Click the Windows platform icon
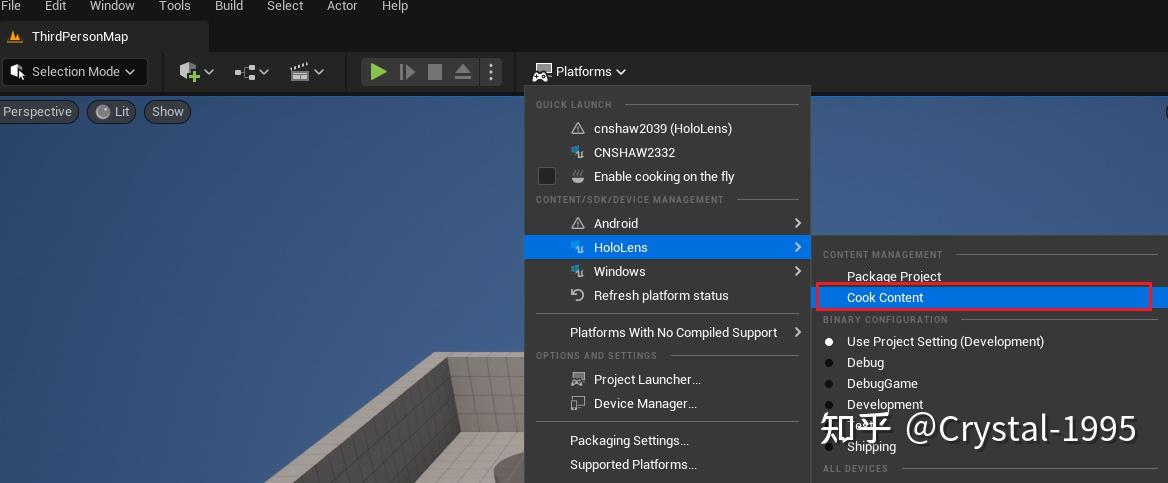This screenshot has width=1168, height=483. click(x=577, y=271)
